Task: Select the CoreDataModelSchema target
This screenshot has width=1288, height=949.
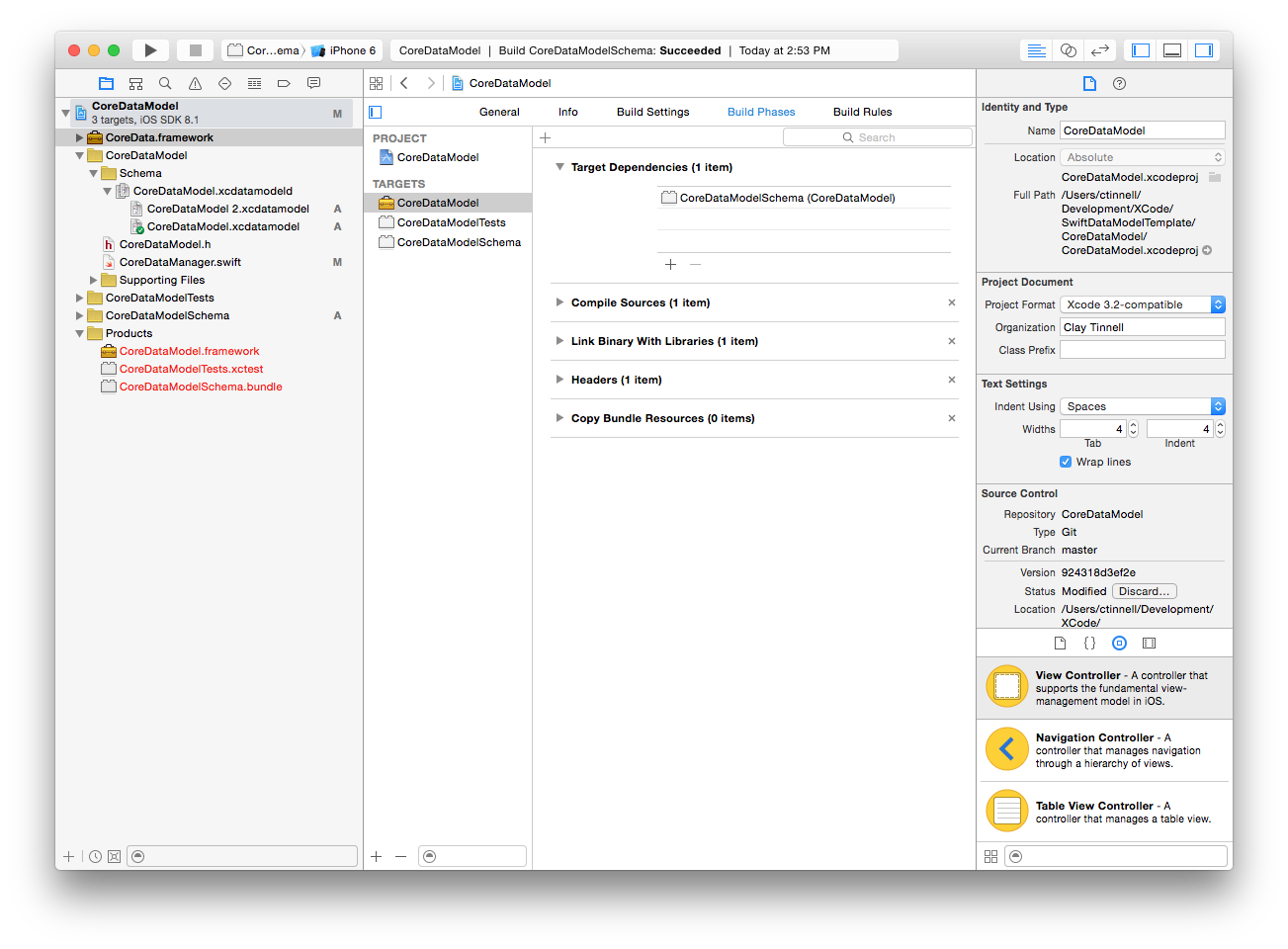Action: point(448,243)
